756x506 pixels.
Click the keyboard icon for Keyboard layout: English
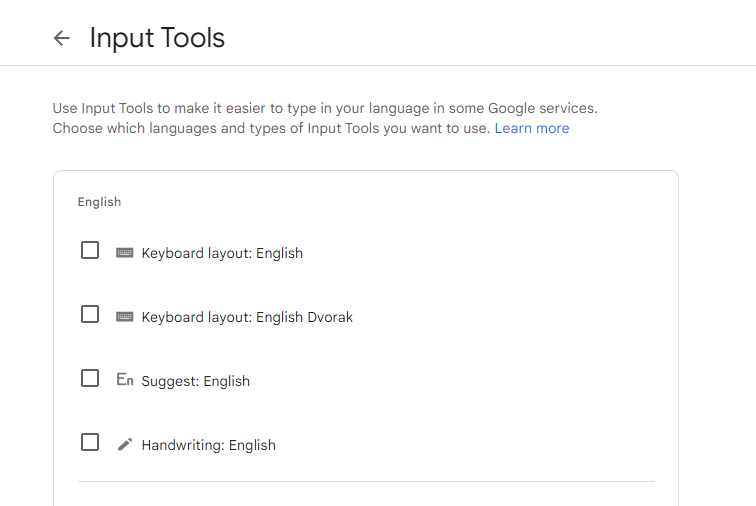(124, 253)
